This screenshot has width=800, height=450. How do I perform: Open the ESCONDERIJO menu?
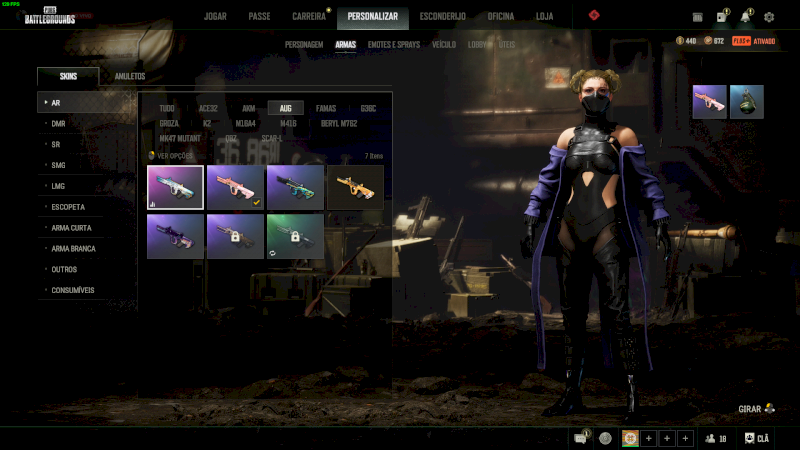(x=442, y=16)
